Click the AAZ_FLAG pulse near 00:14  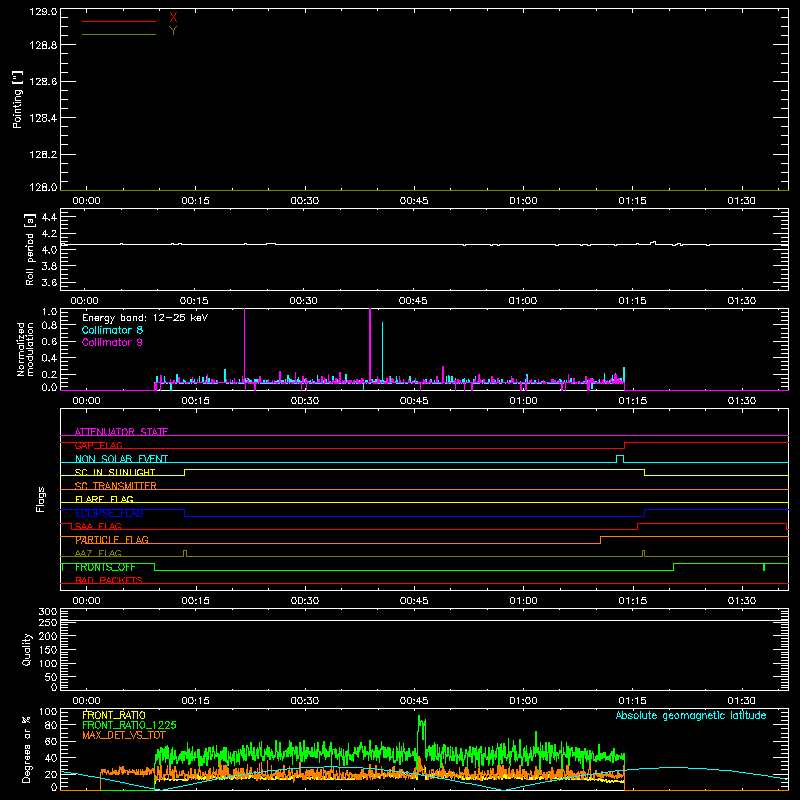[185, 553]
